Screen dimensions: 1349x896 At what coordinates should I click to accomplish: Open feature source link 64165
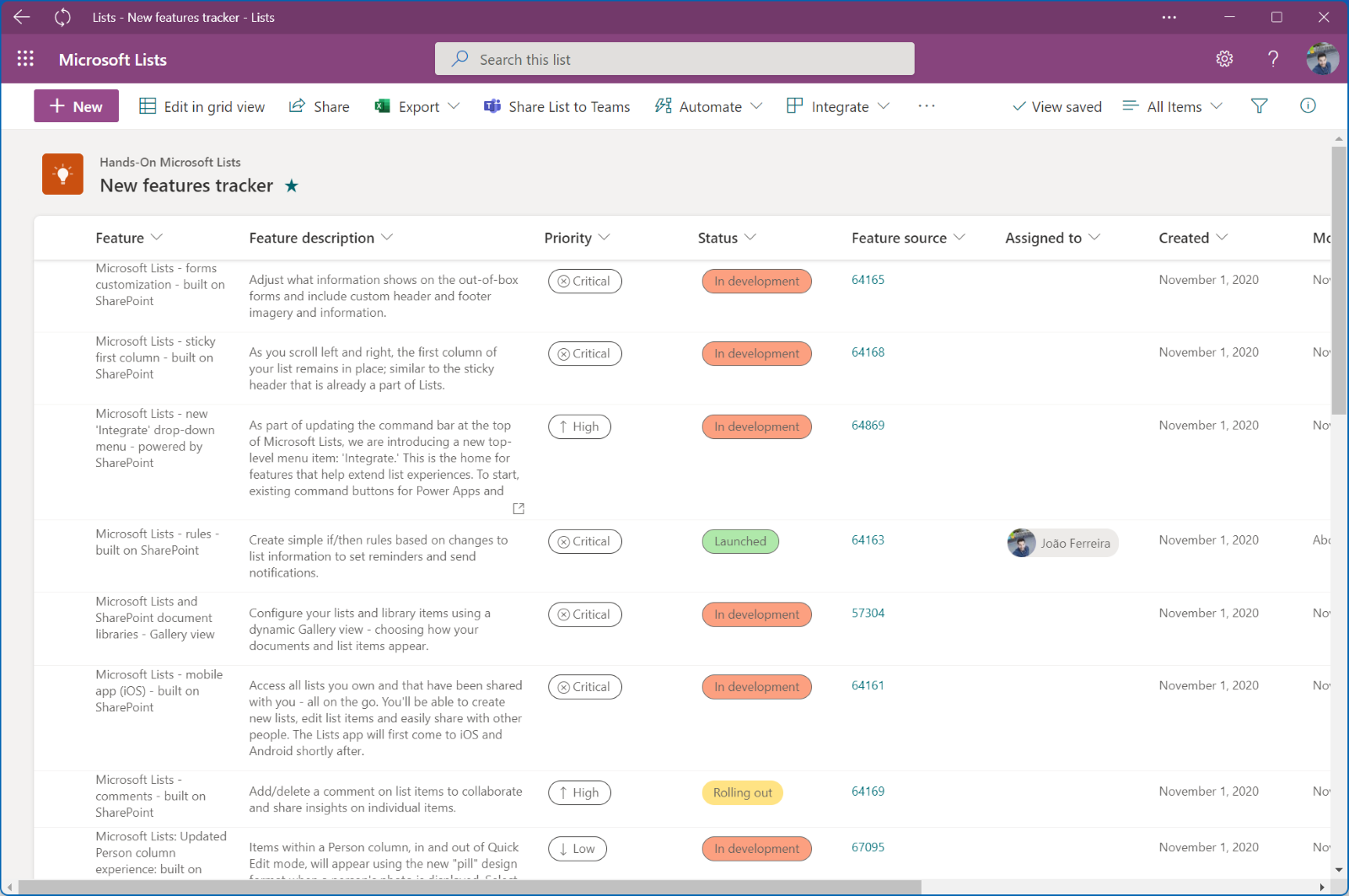pyautogui.click(x=868, y=280)
